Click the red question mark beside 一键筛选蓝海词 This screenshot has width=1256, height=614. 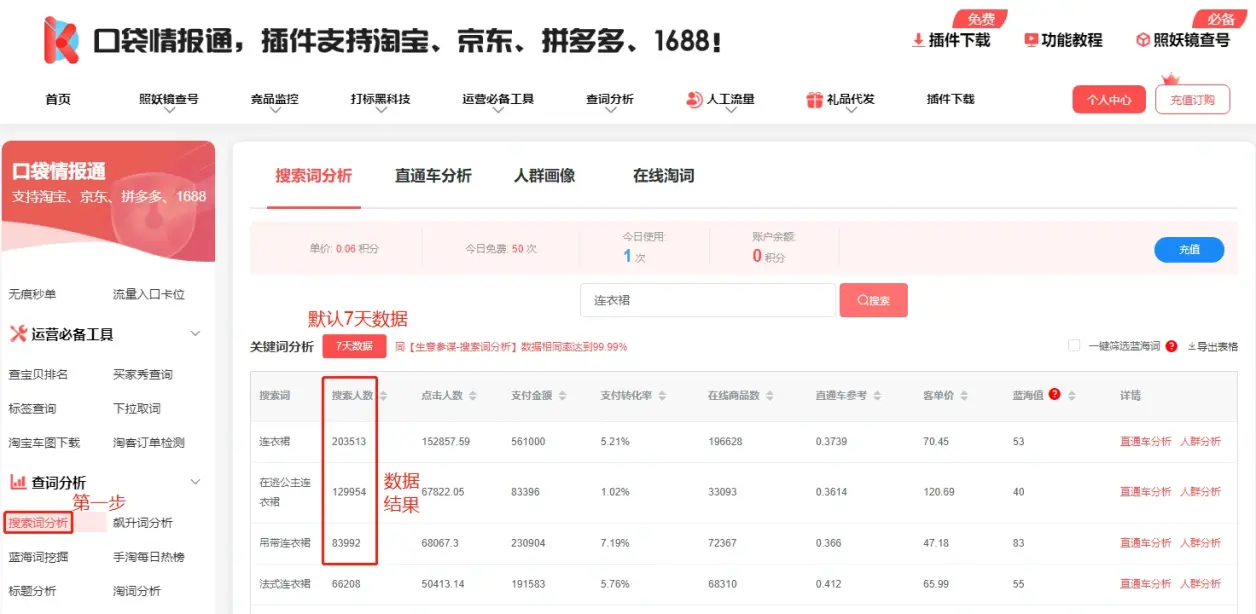(1171, 346)
